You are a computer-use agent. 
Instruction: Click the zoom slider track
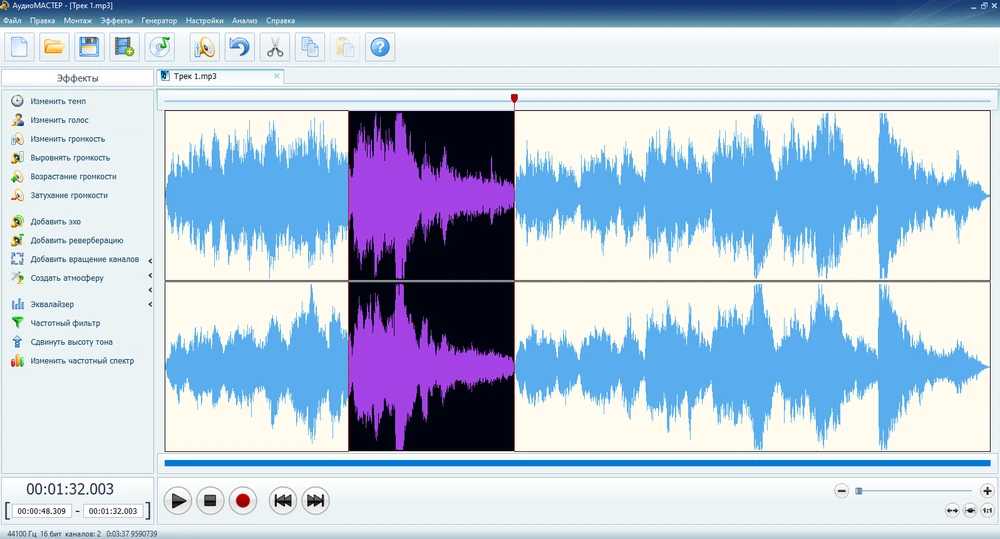click(x=915, y=491)
